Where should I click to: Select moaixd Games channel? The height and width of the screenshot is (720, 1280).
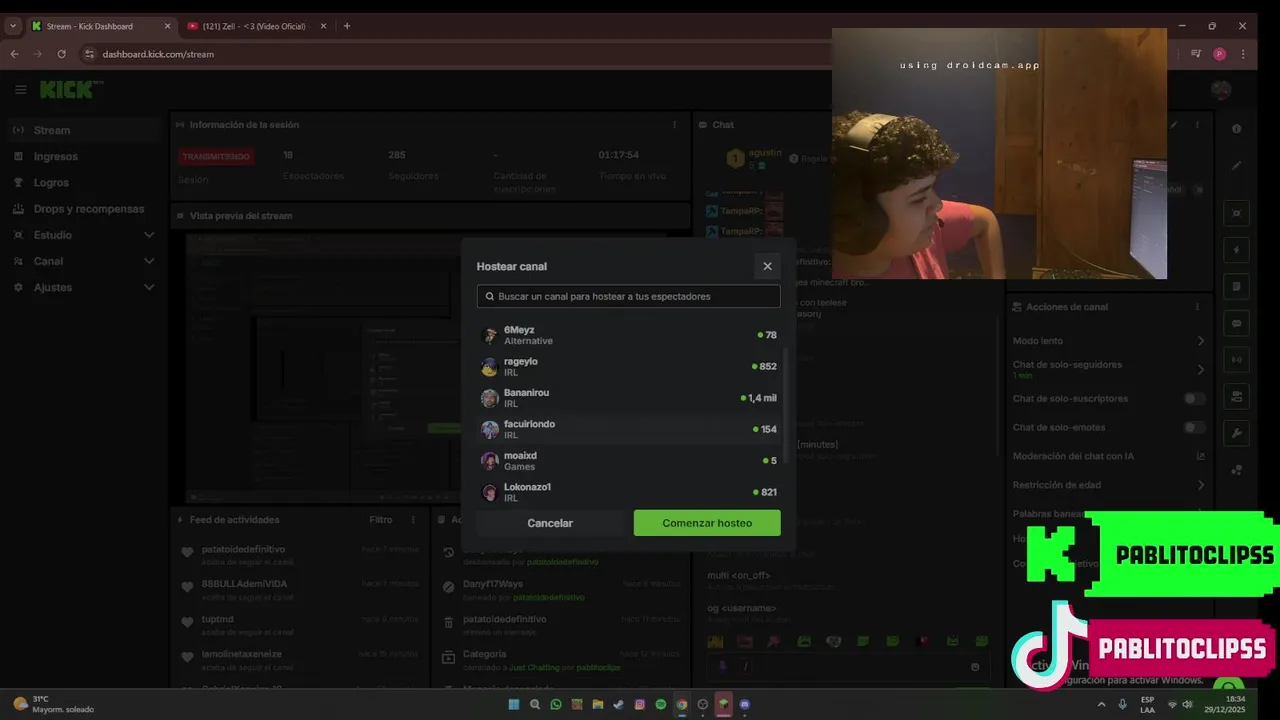coord(628,461)
